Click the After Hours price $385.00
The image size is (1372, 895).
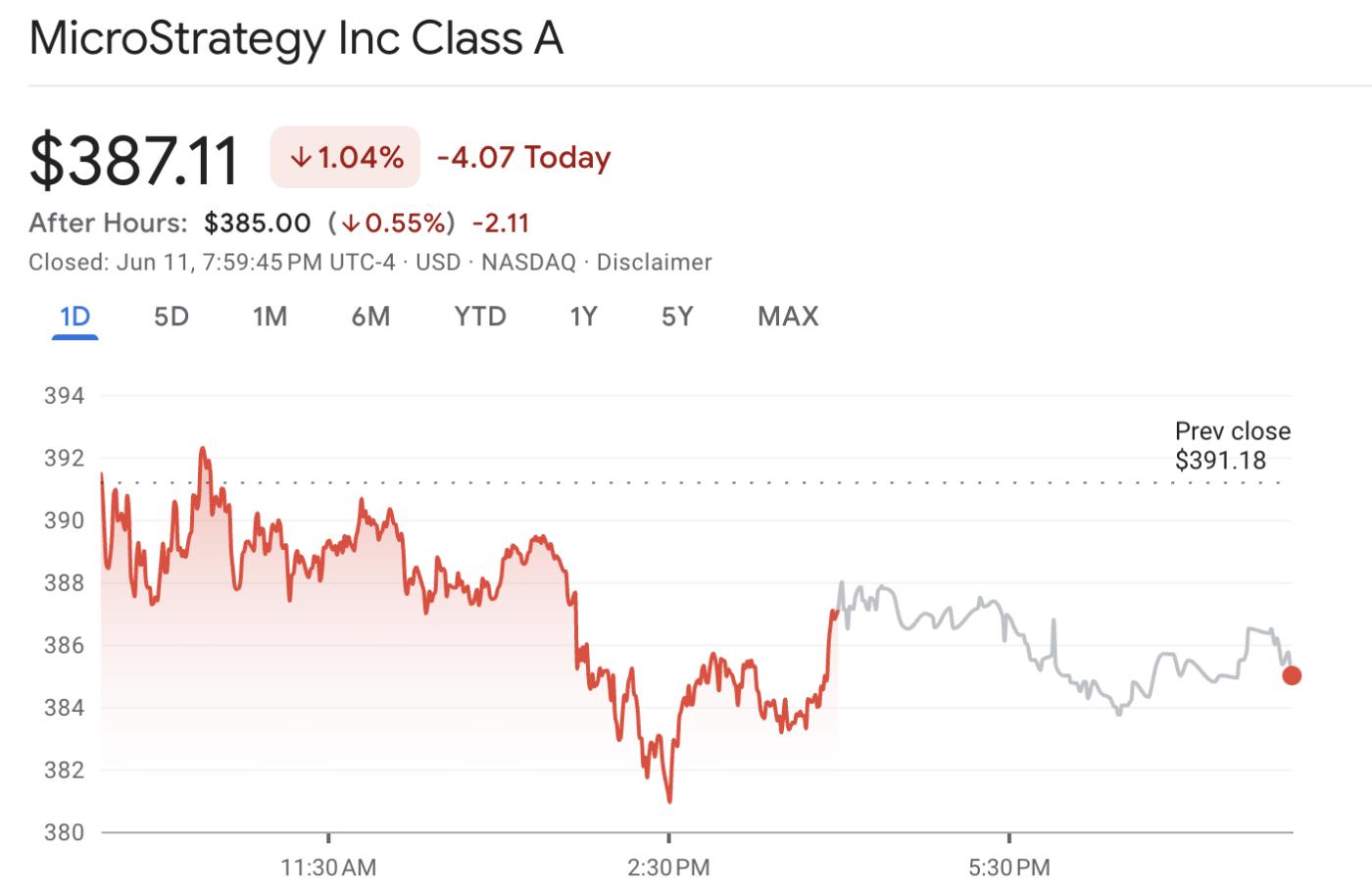coord(258,223)
